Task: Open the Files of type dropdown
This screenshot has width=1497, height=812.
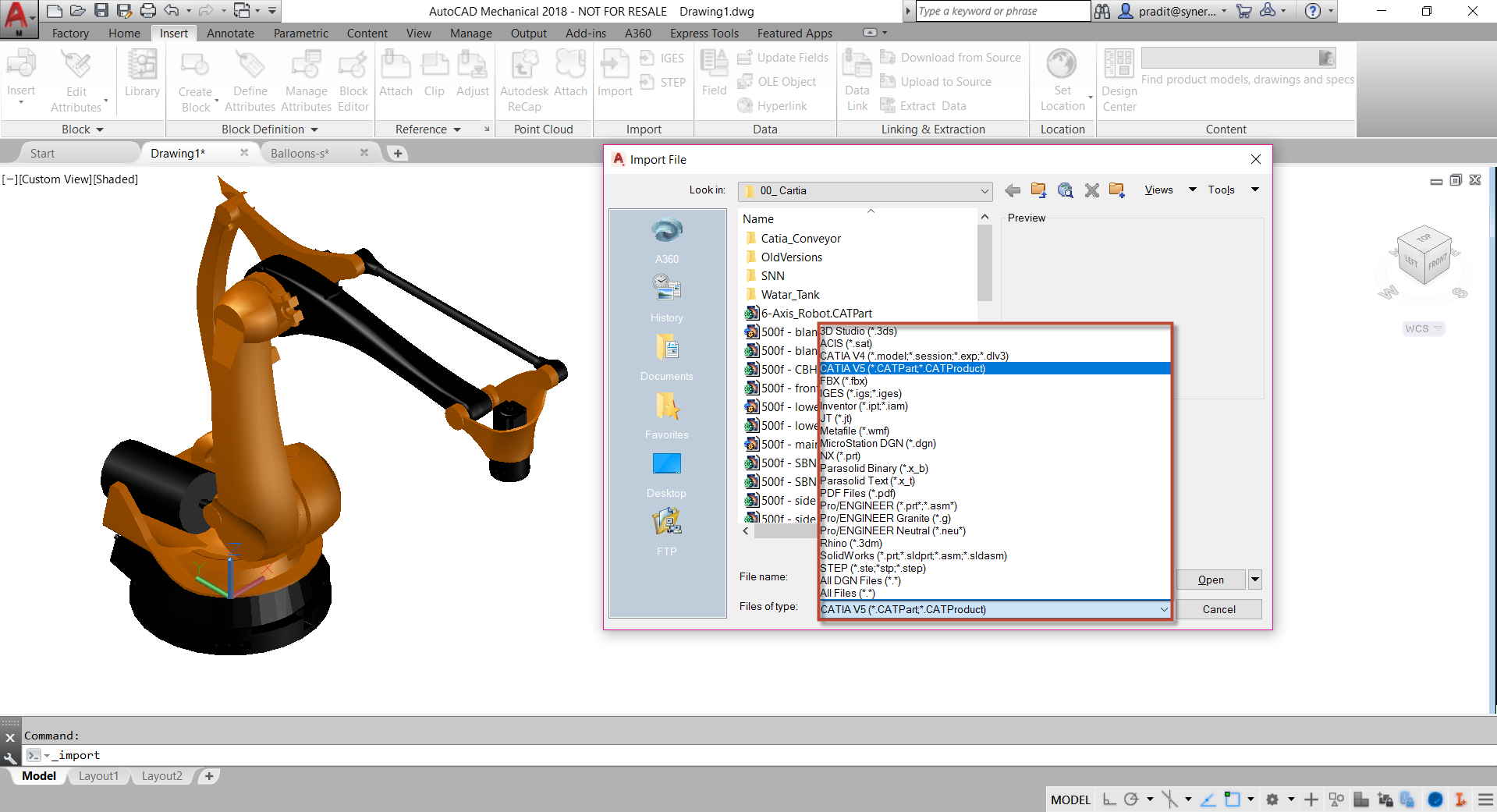Action: 1164,609
